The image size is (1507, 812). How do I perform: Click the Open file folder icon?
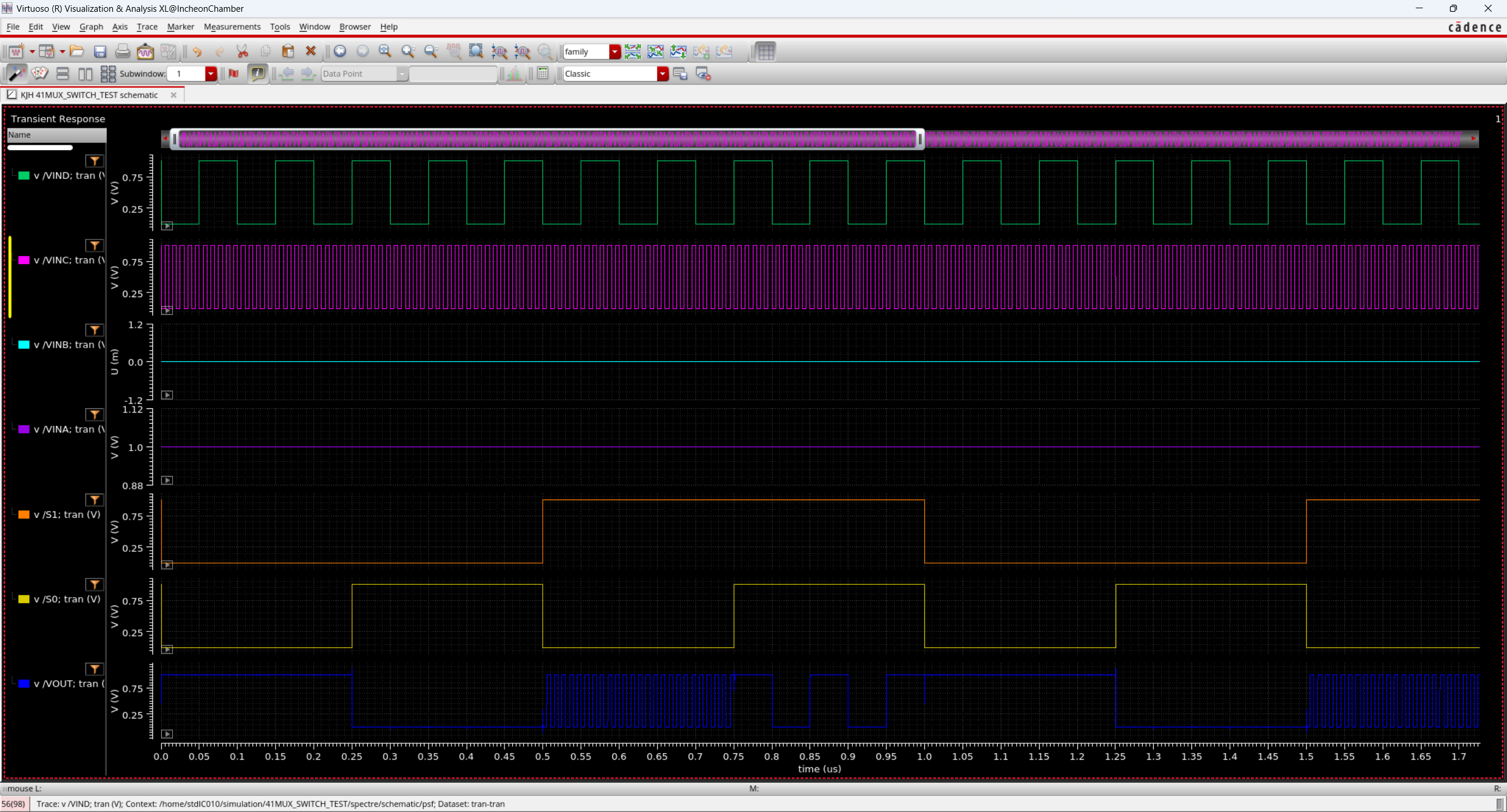pyautogui.click(x=77, y=52)
